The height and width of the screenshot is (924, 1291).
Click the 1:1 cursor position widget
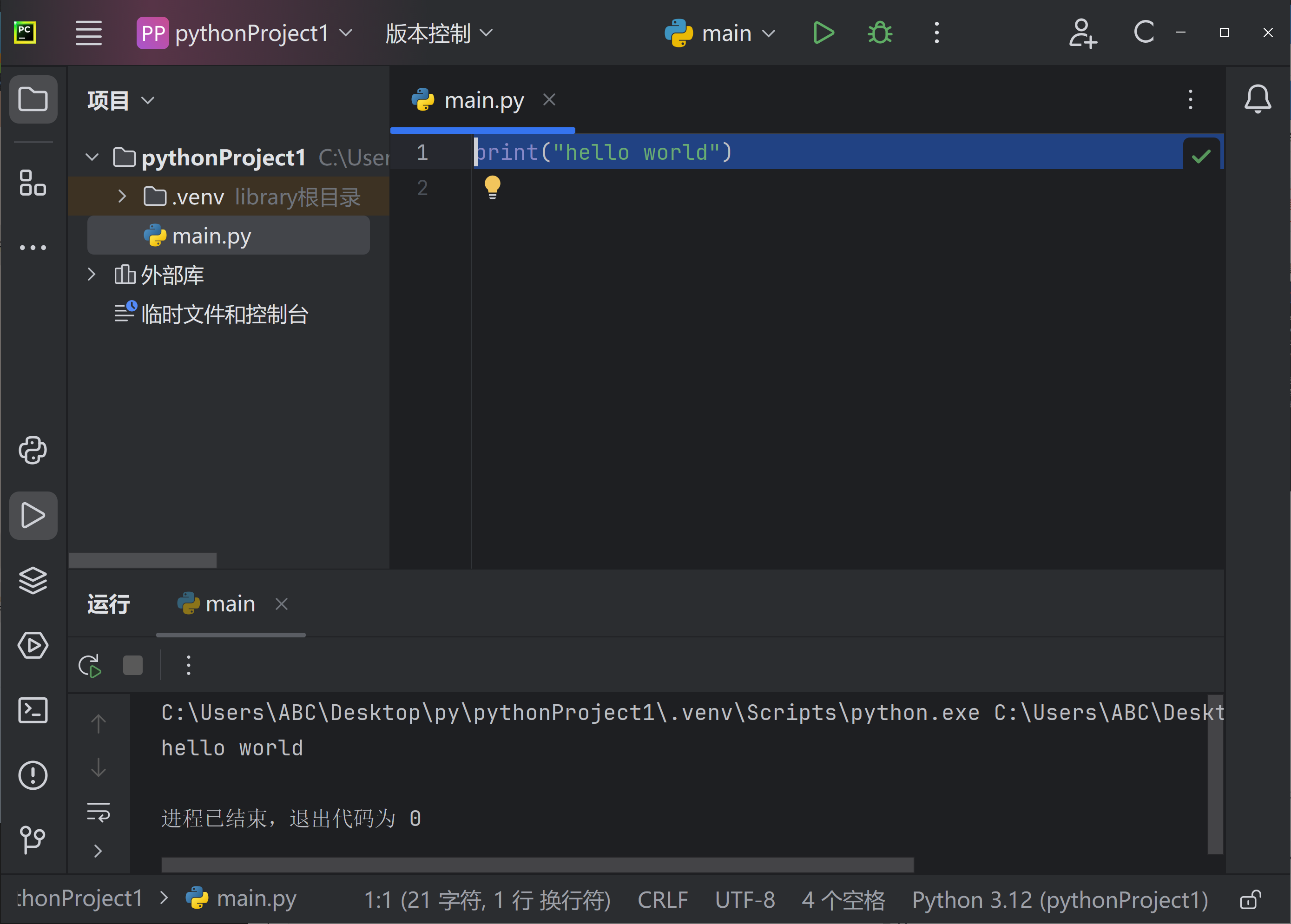pos(487,900)
